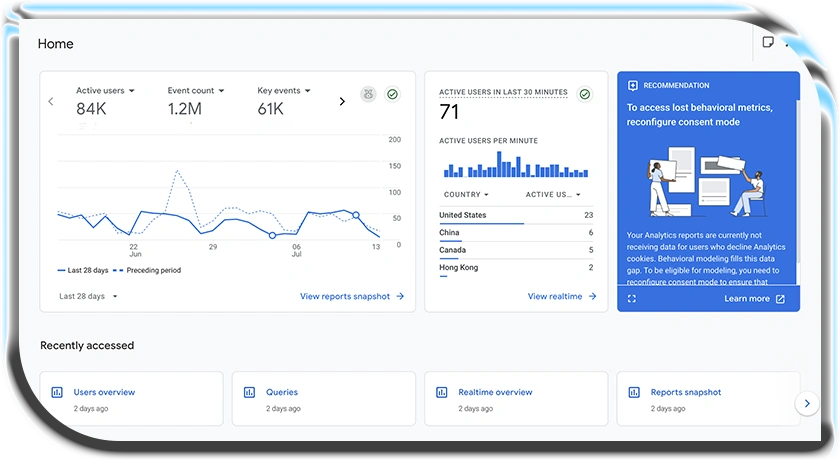The image size is (840, 460).
Task: Open the notes icon at top right
Action: 768,43
